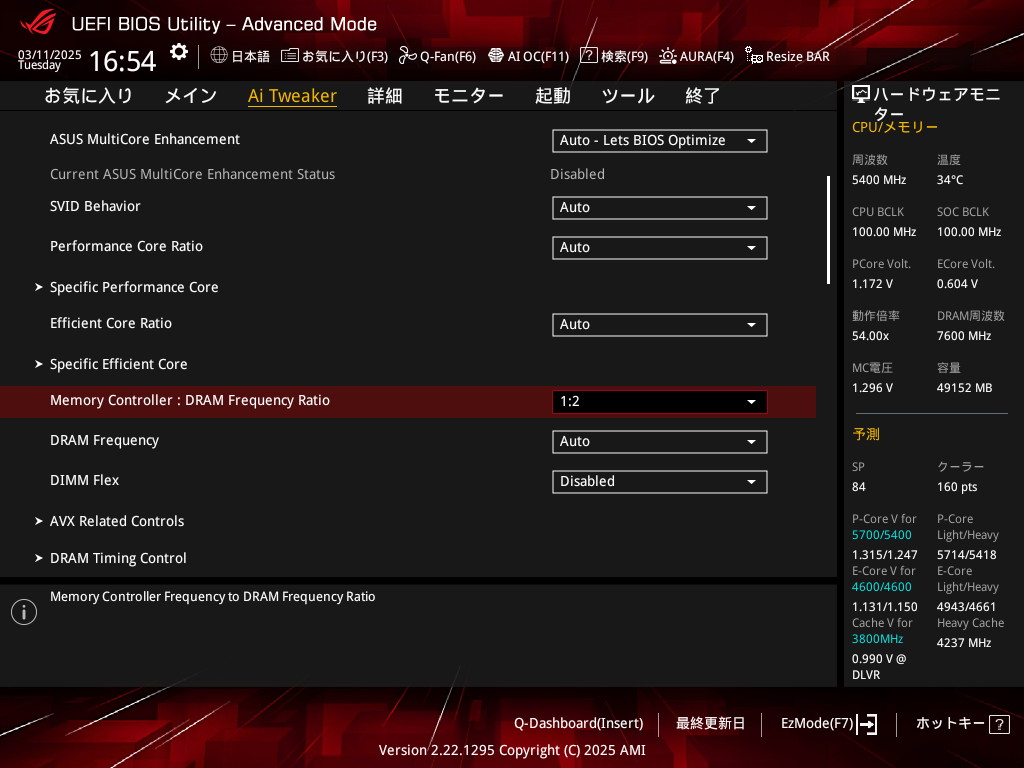The height and width of the screenshot is (768, 1024).
Task: Launch AI OC guide icon
Action: [496, 56]
